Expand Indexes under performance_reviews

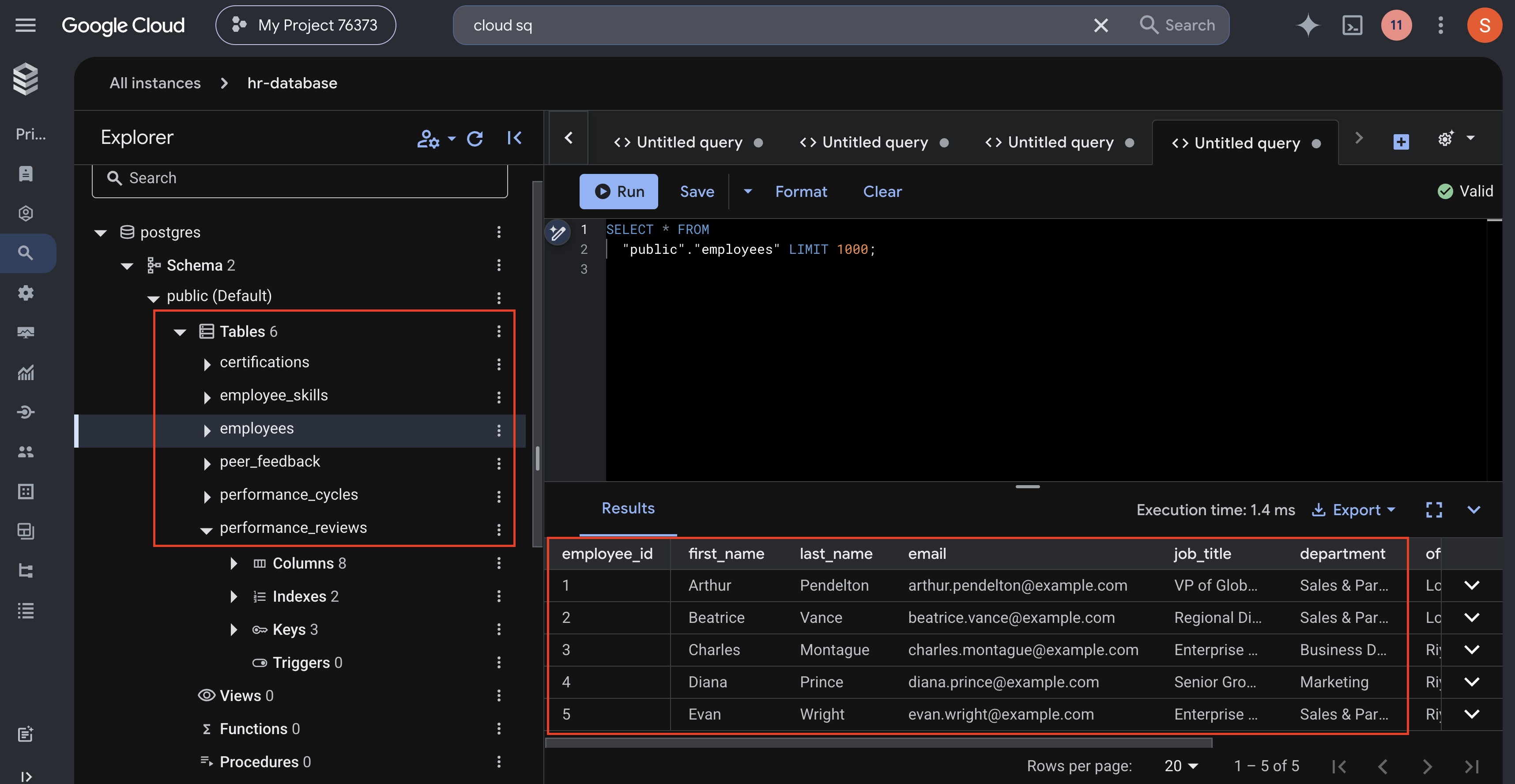click(233, 596)
